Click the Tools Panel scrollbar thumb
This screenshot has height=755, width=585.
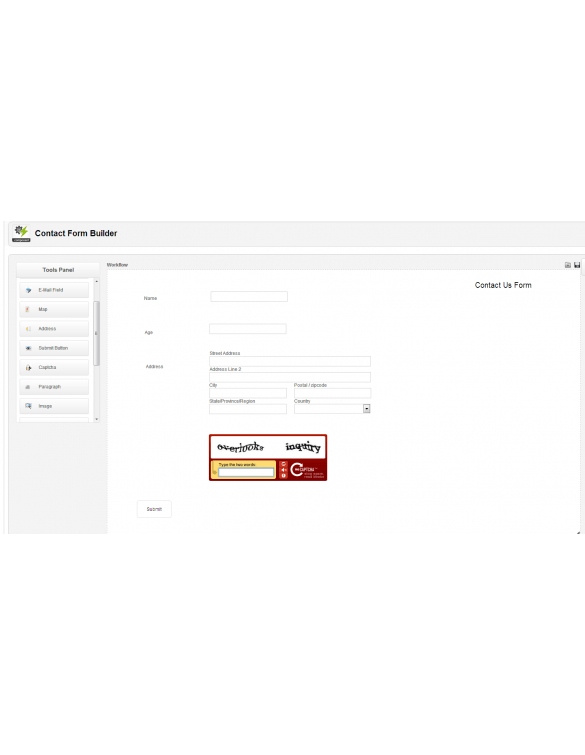pyautogui.click(x=96, y=333)
